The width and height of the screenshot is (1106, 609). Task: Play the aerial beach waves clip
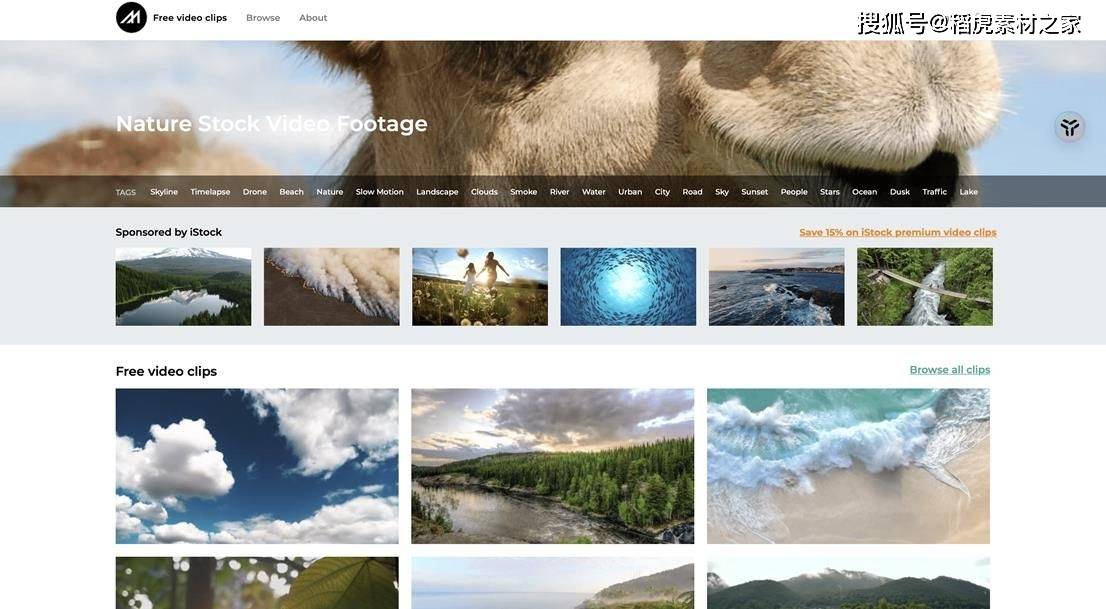pos(849,466)
